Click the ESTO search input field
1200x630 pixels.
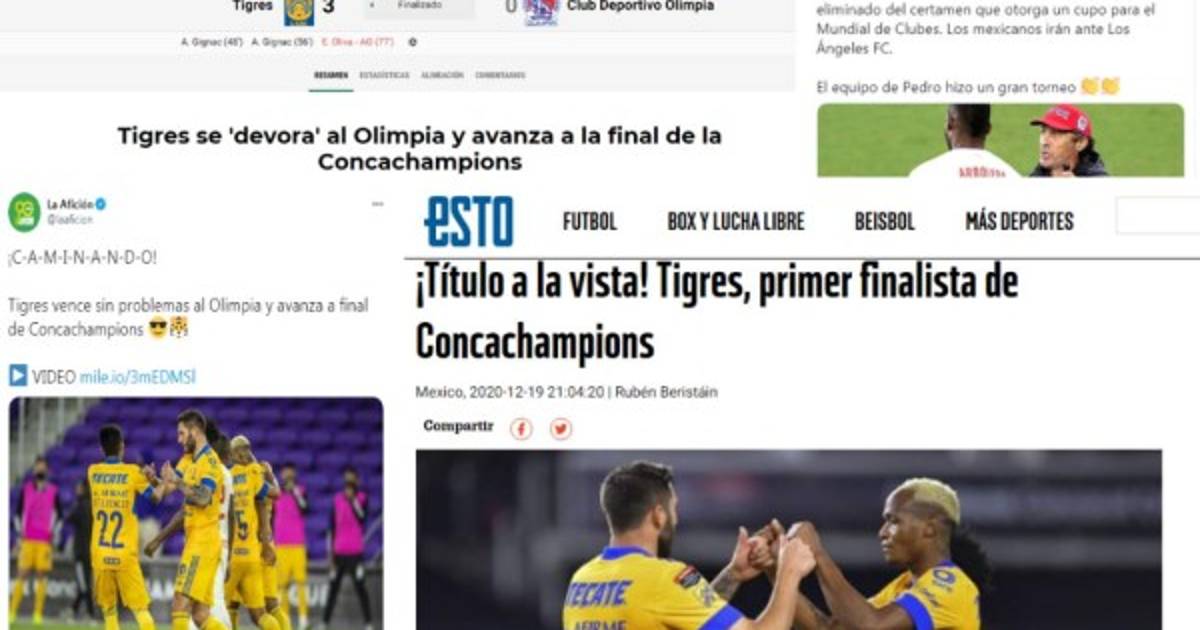pyautogui.click(x=1158, y=216)
